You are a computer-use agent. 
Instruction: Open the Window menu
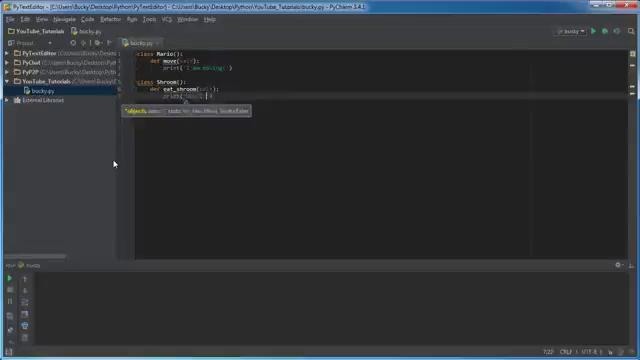click(187, 19)
